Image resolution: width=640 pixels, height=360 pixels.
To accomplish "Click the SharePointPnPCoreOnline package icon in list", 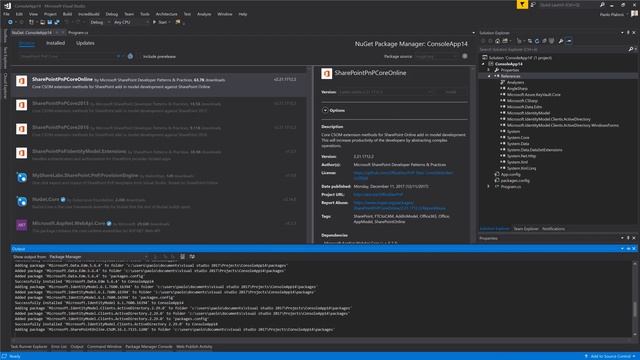I will click(22, 81).
